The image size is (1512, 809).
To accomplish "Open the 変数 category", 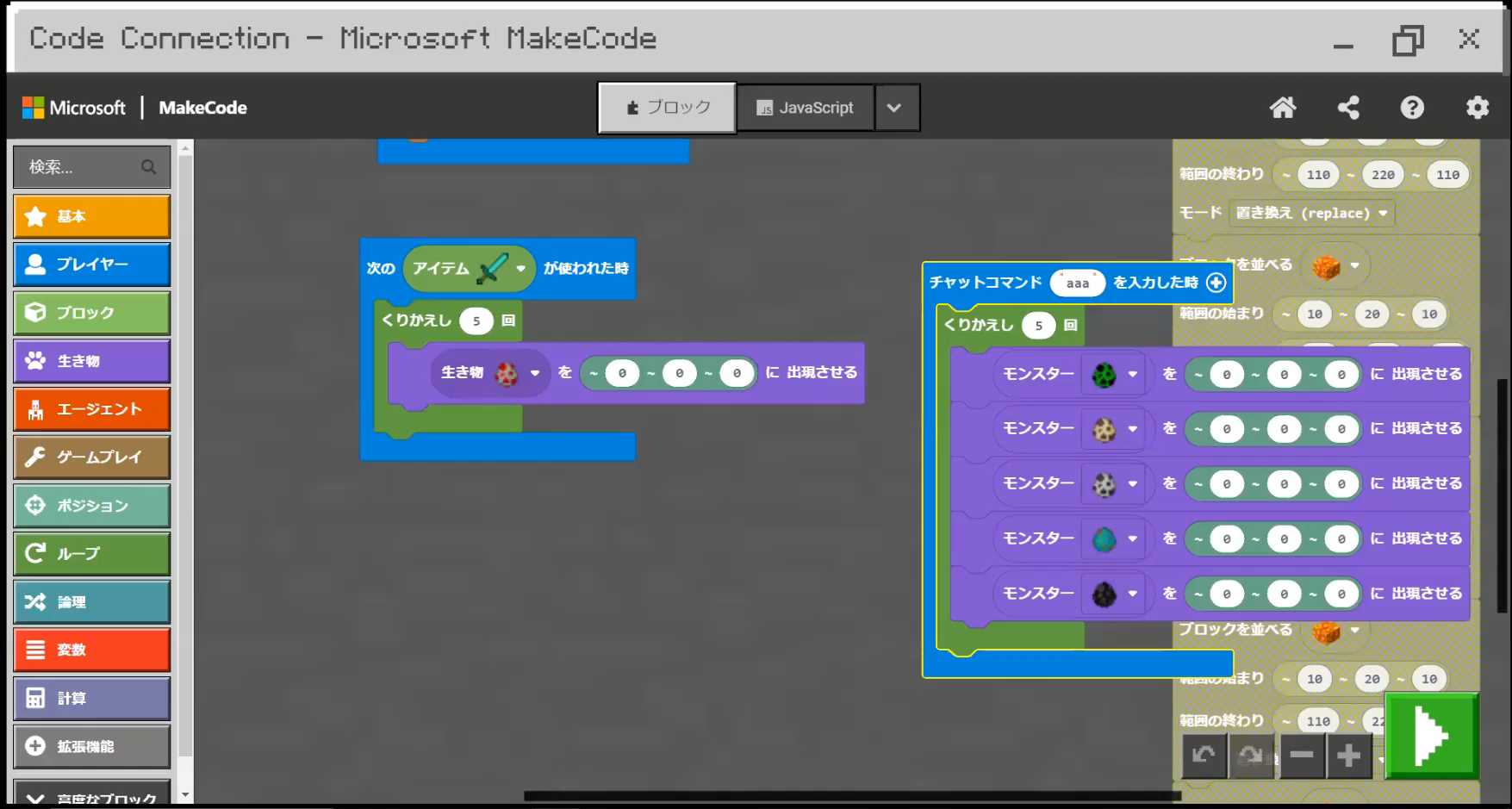I will pos(92,650).
